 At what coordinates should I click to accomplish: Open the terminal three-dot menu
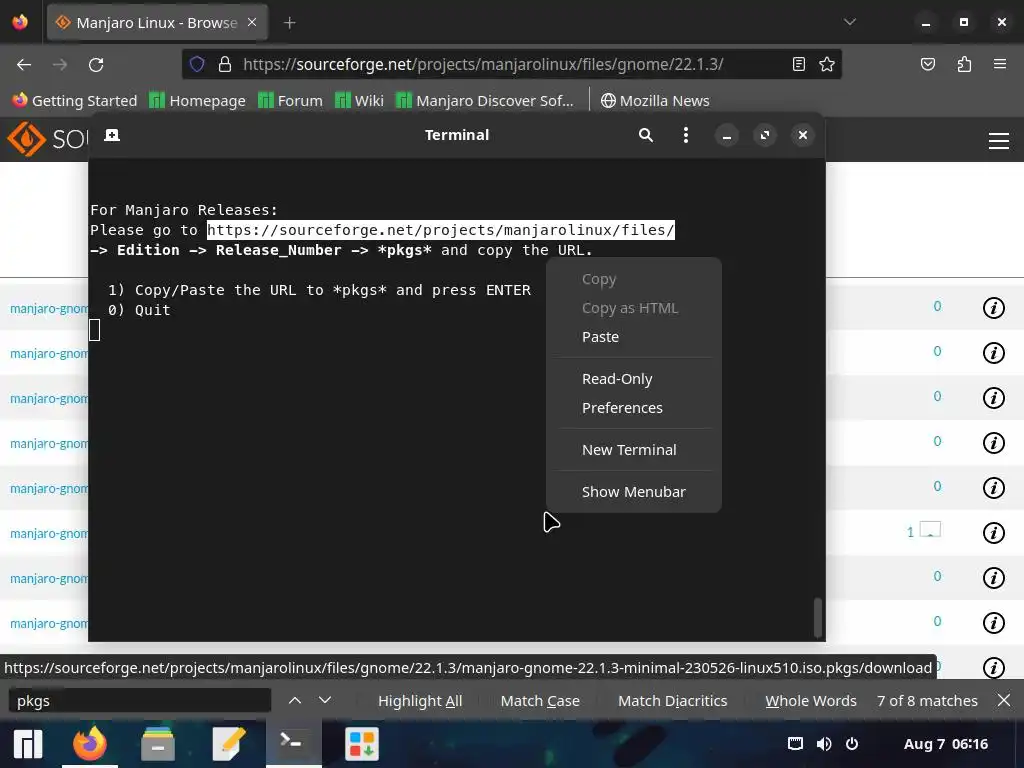686,135
